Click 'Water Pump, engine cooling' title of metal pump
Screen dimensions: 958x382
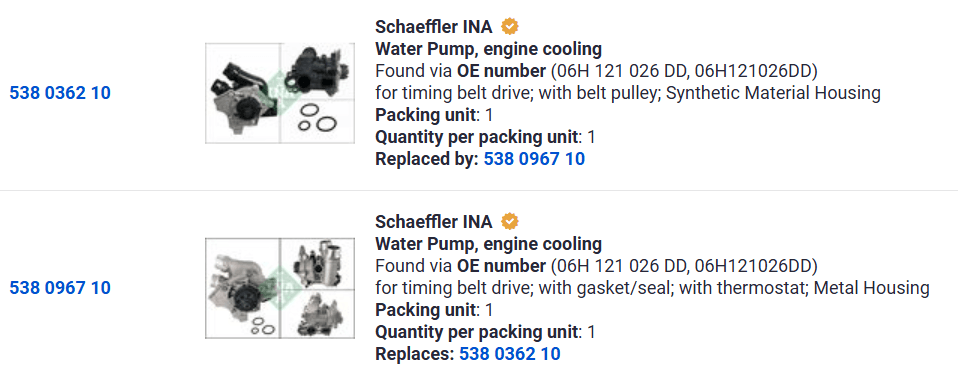tap(488, 244)
